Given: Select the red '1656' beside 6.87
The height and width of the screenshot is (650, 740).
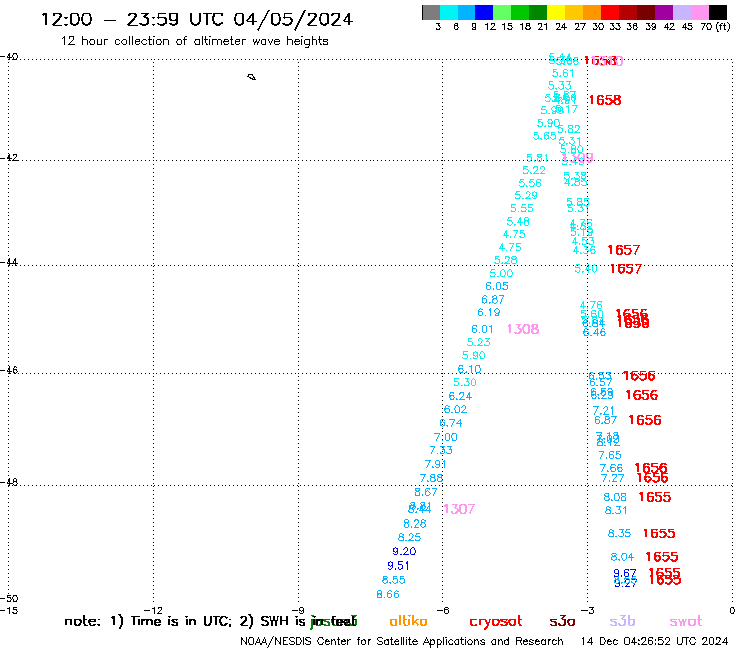Looking at the screenshot, I should coord(645,420).
